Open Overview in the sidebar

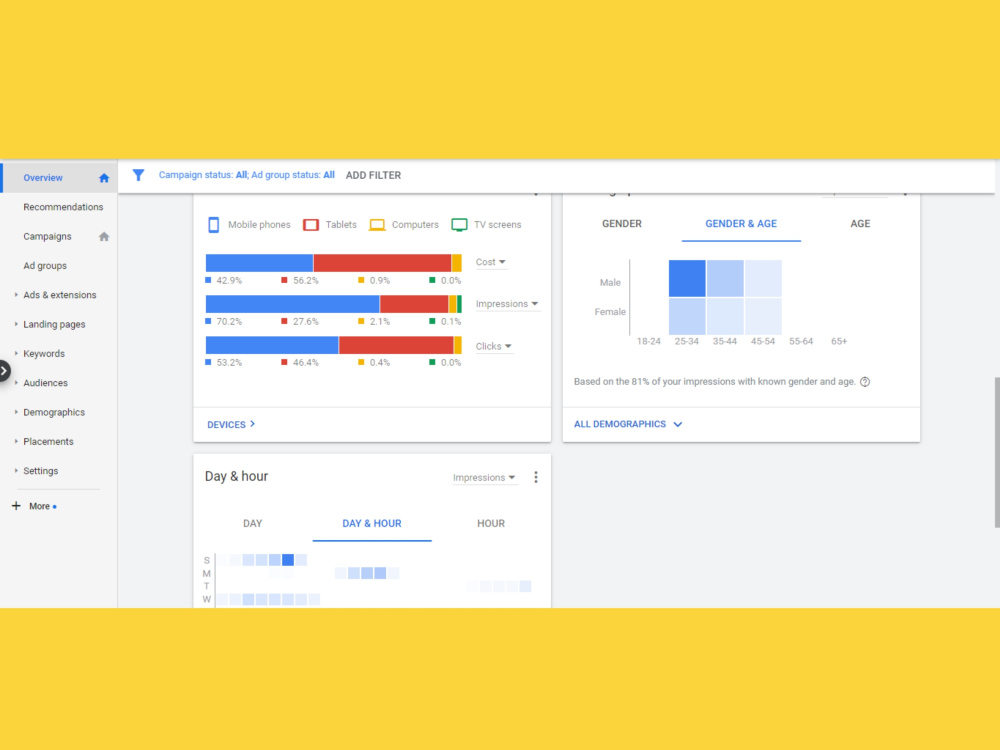point(43,178)
